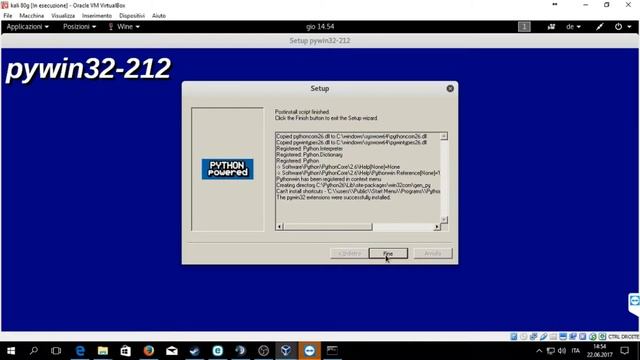Open VirtualBox Aiuto menu
The height and width of the screenshot is (360, 640).
point(159,16)
